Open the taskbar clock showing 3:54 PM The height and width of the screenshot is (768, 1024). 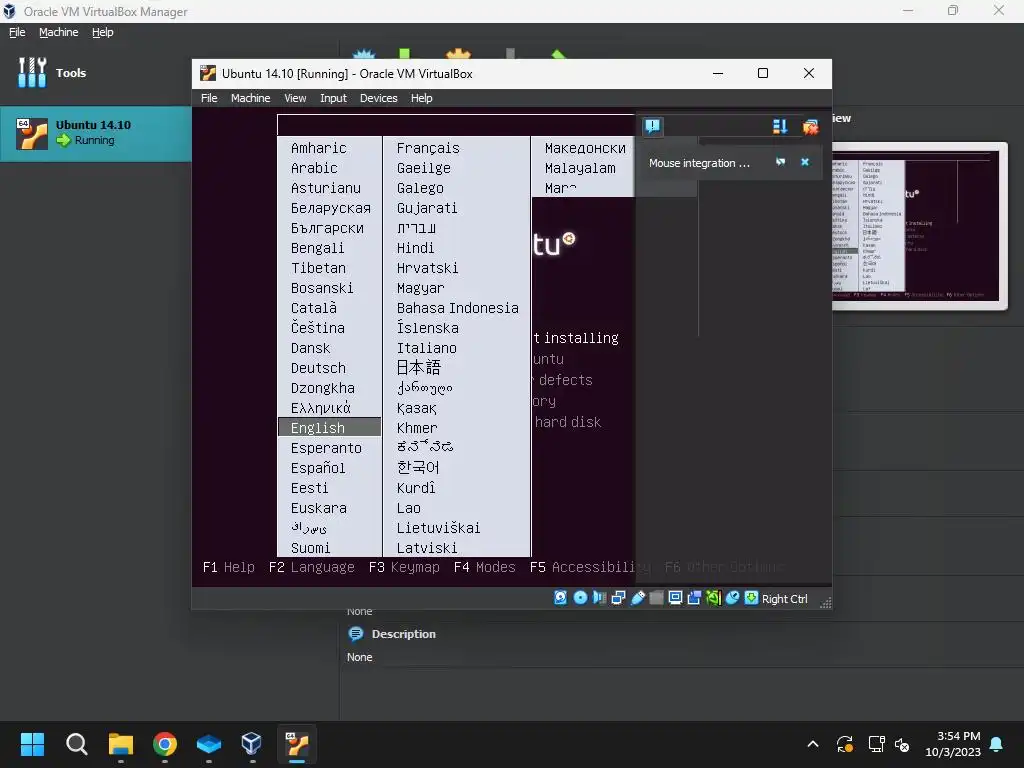[x=953, y=744]
